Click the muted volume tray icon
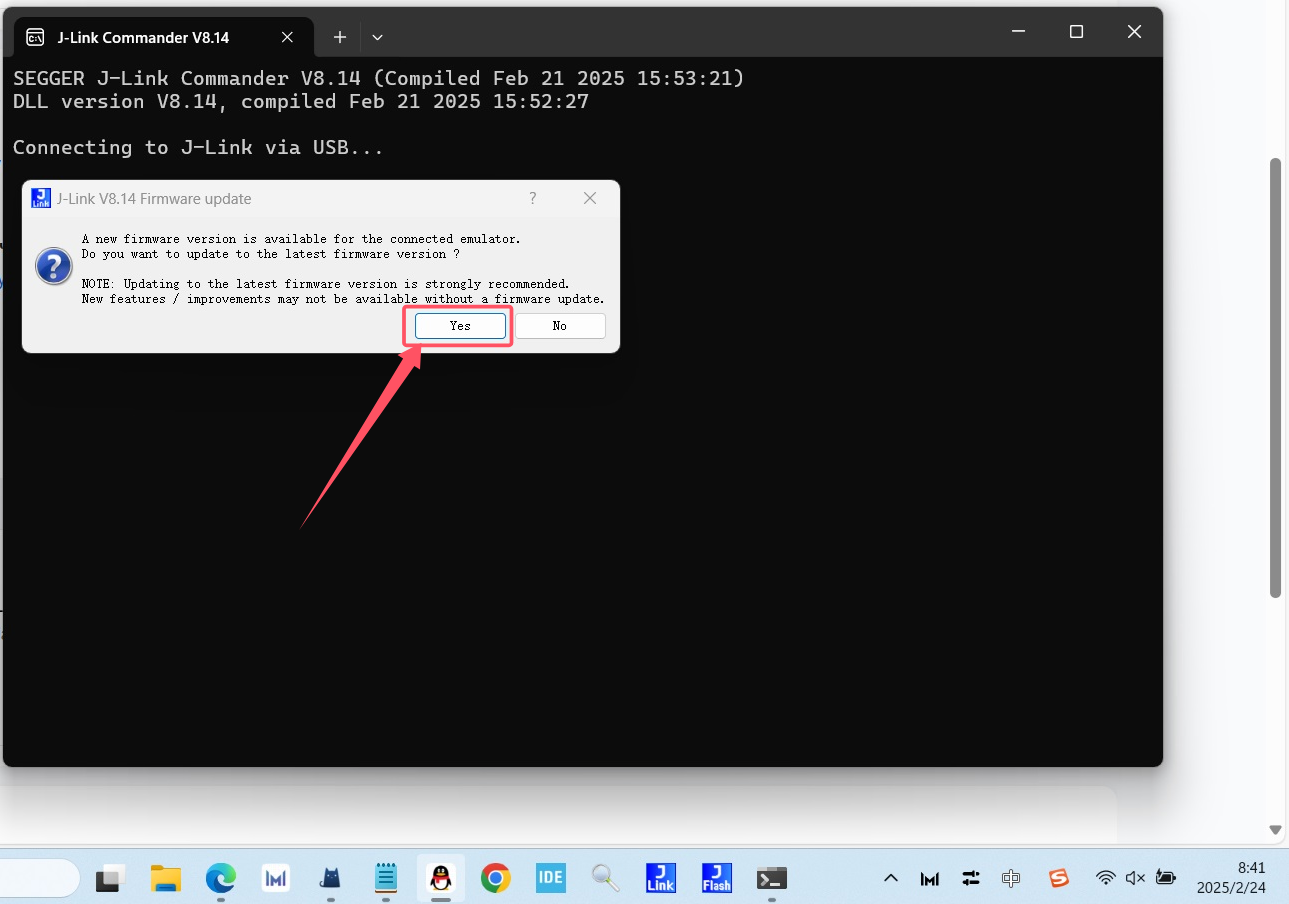1289x904 pixels. point(1135,878)
